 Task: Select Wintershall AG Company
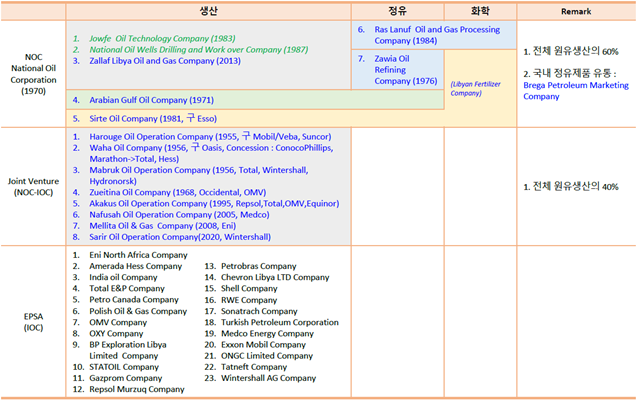[269, 378]
